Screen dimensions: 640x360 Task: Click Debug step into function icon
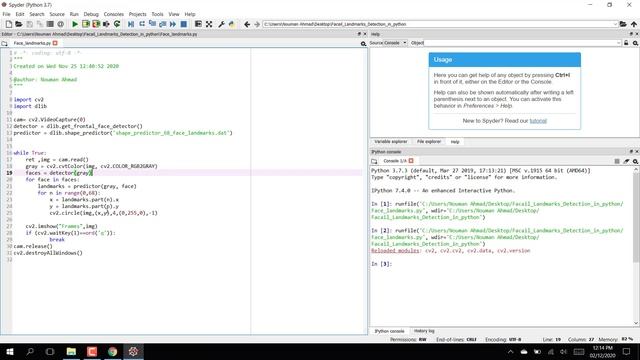[x=152, y=24]
